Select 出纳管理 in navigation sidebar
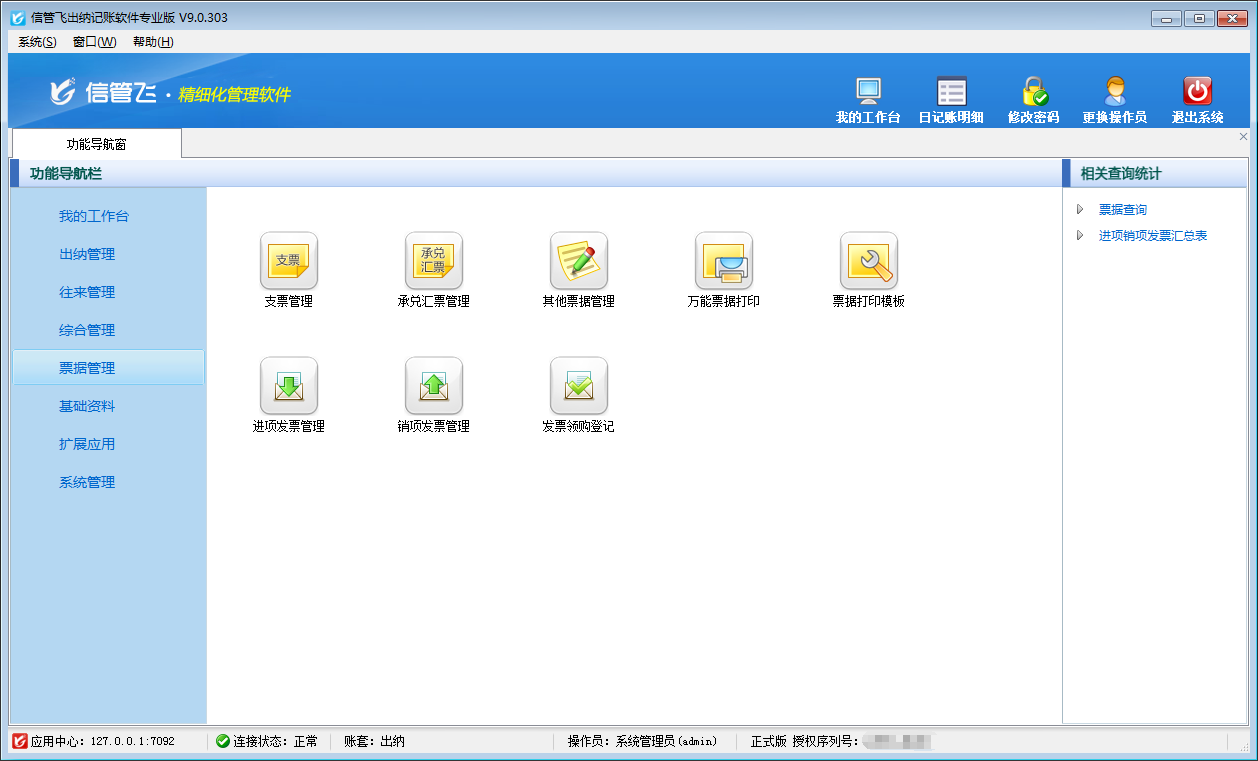Viewport: 1258px width, 761px height. click(x=87, y=254)
